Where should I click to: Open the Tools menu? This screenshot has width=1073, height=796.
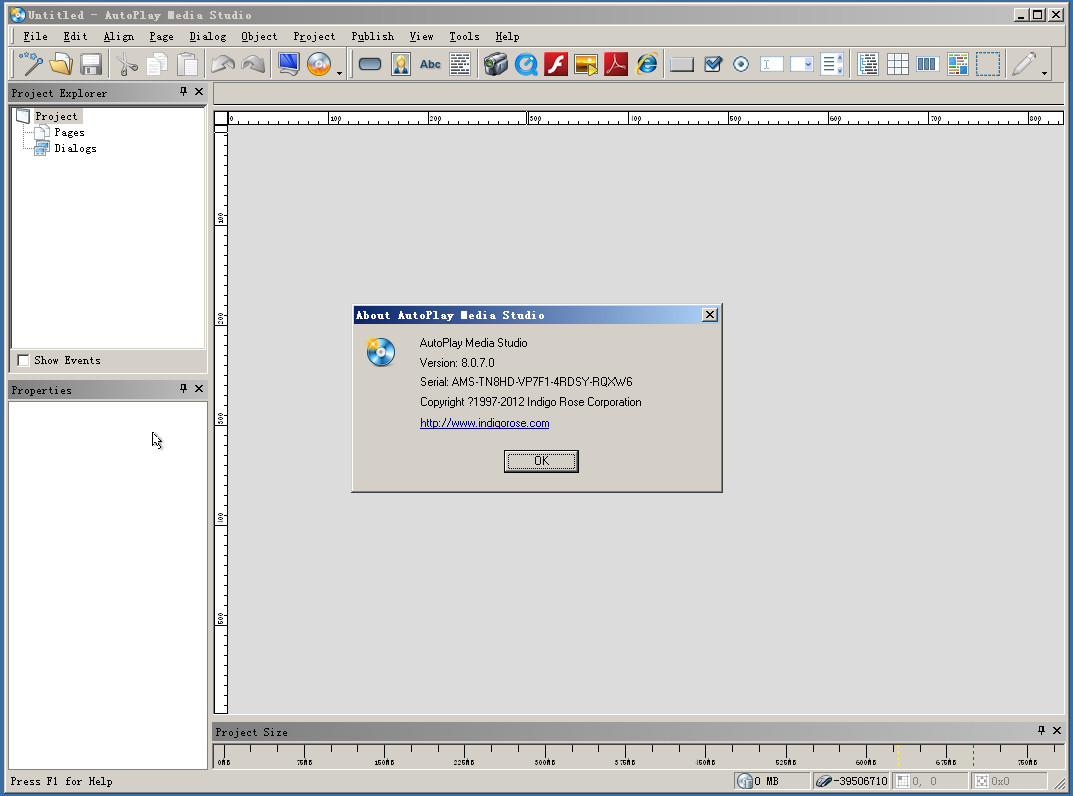pyautogui.click(x=464, y=36)
